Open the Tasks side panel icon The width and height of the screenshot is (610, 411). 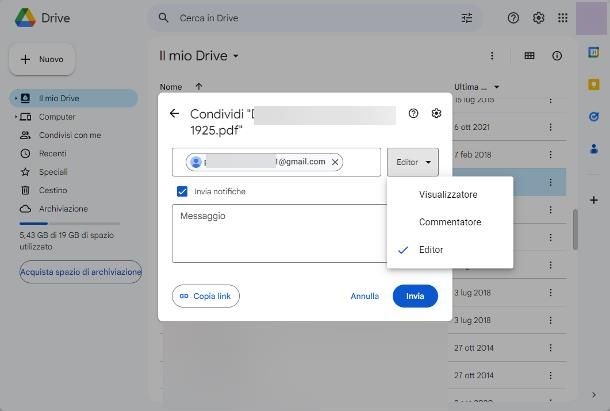(x=594, y=116)
